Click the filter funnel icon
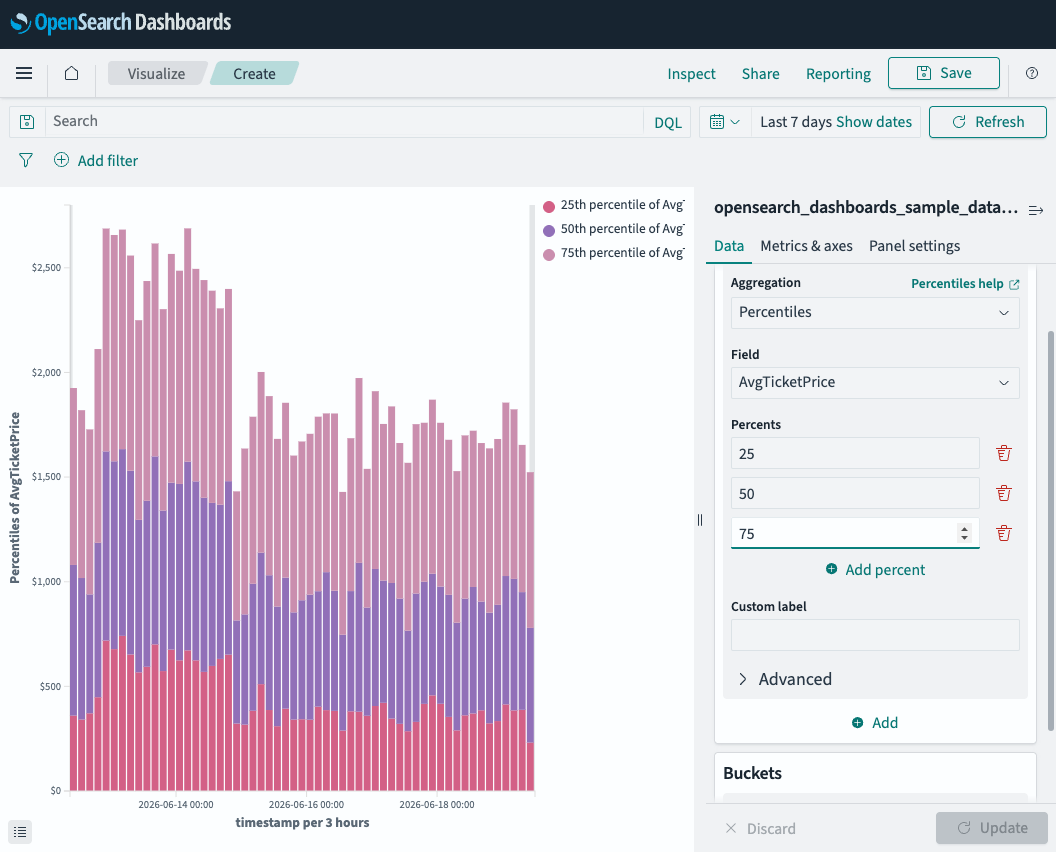The height and width of the screenshot is (852, 1056). [26, 160]
